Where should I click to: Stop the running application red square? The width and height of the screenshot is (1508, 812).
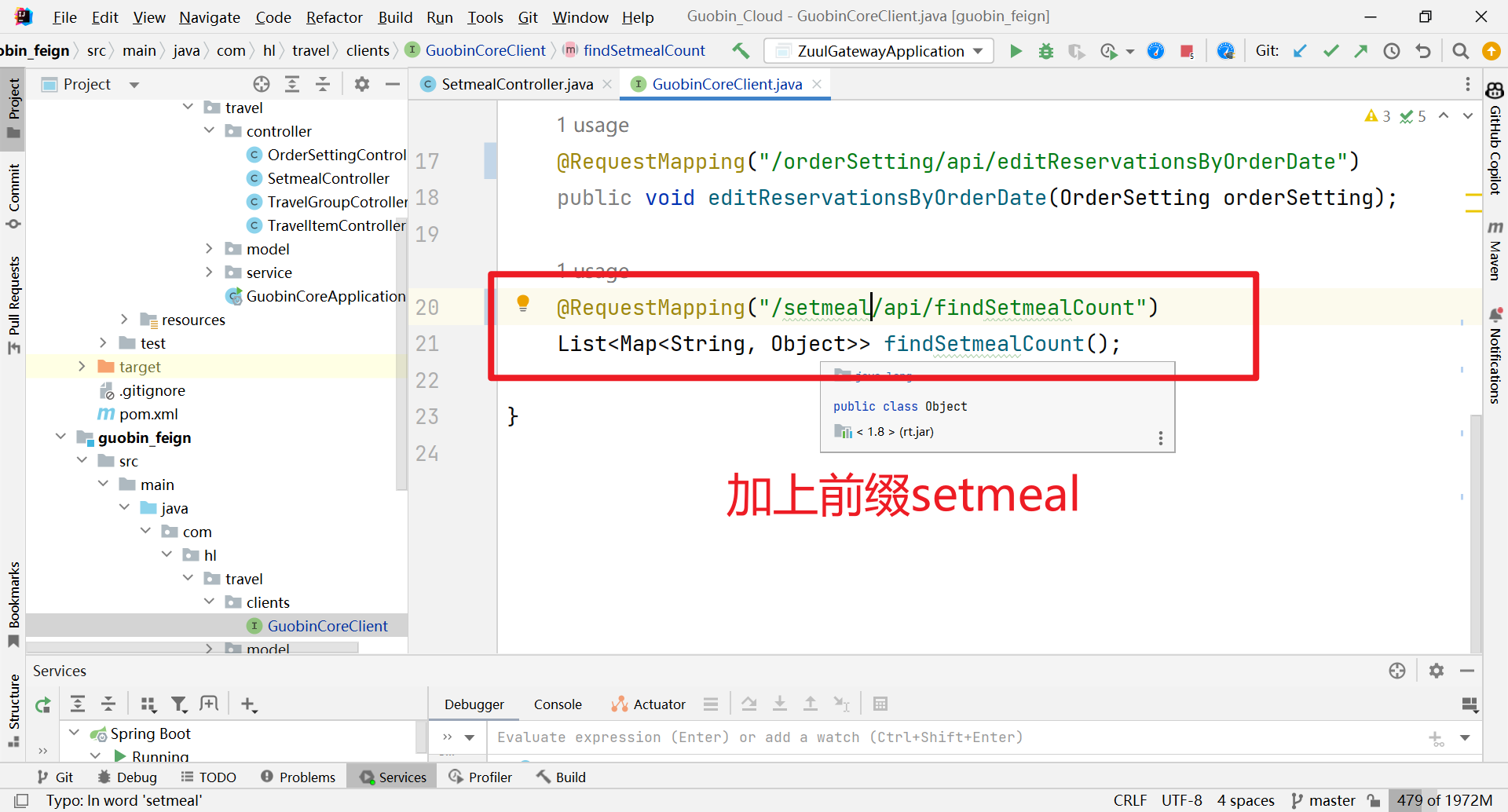point(1187,51)
